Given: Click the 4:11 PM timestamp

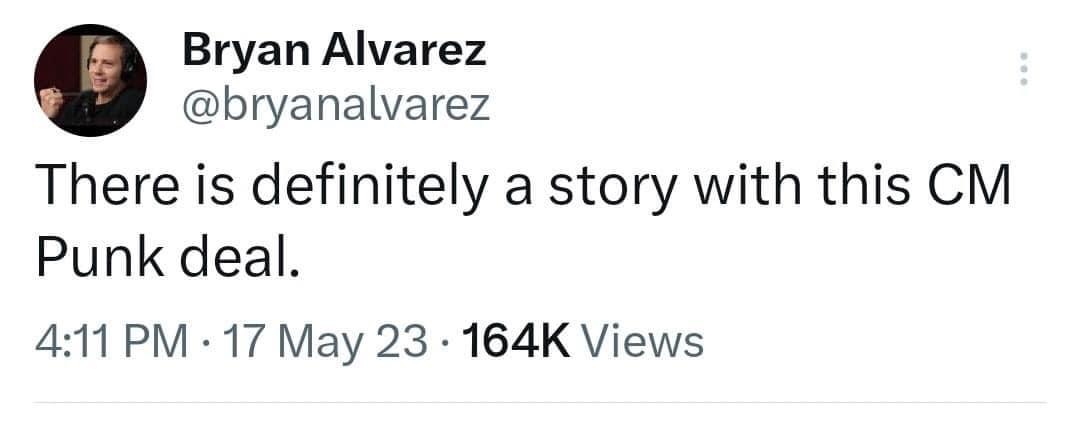Looking at the screenshot, I should pos(110,343).
